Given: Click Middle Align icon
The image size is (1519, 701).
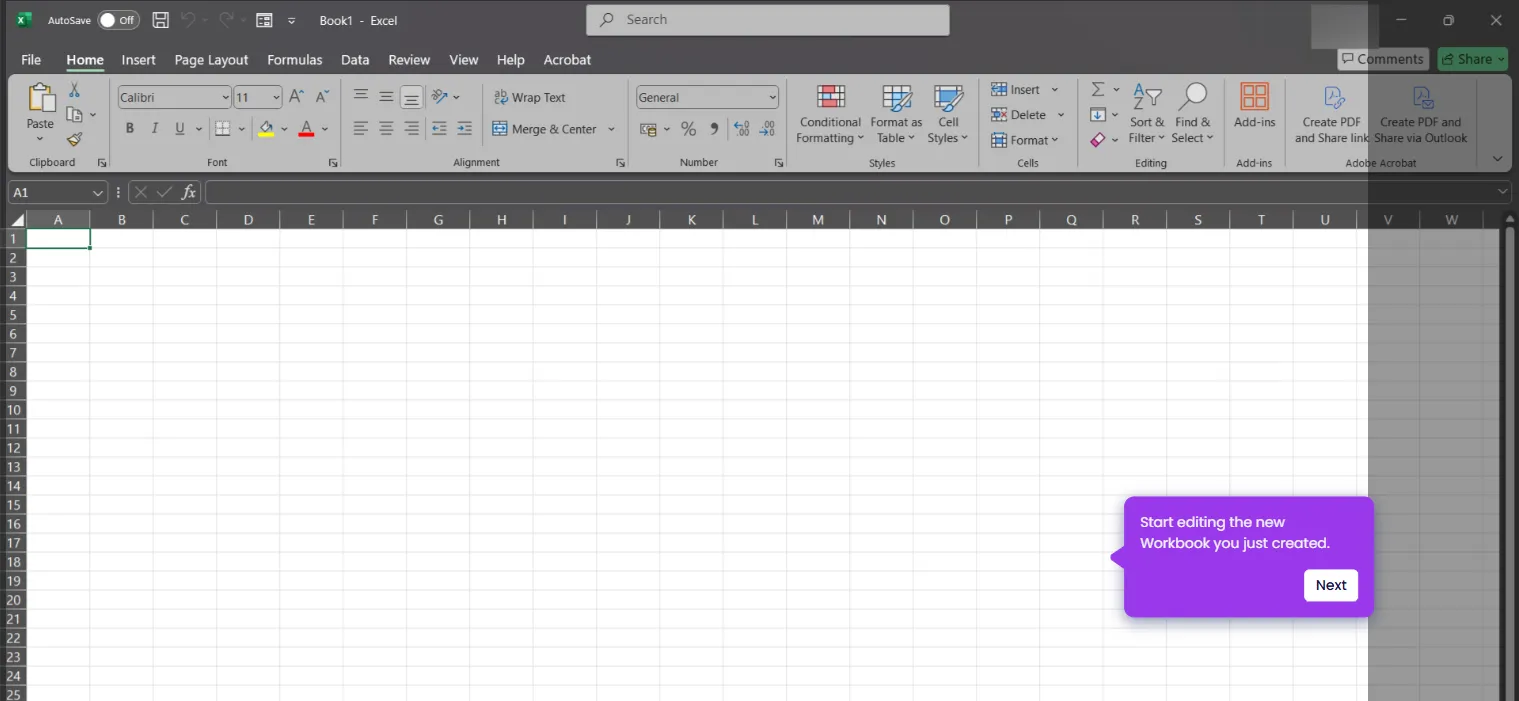Looking at the screenshot, I should click(386, 97).
